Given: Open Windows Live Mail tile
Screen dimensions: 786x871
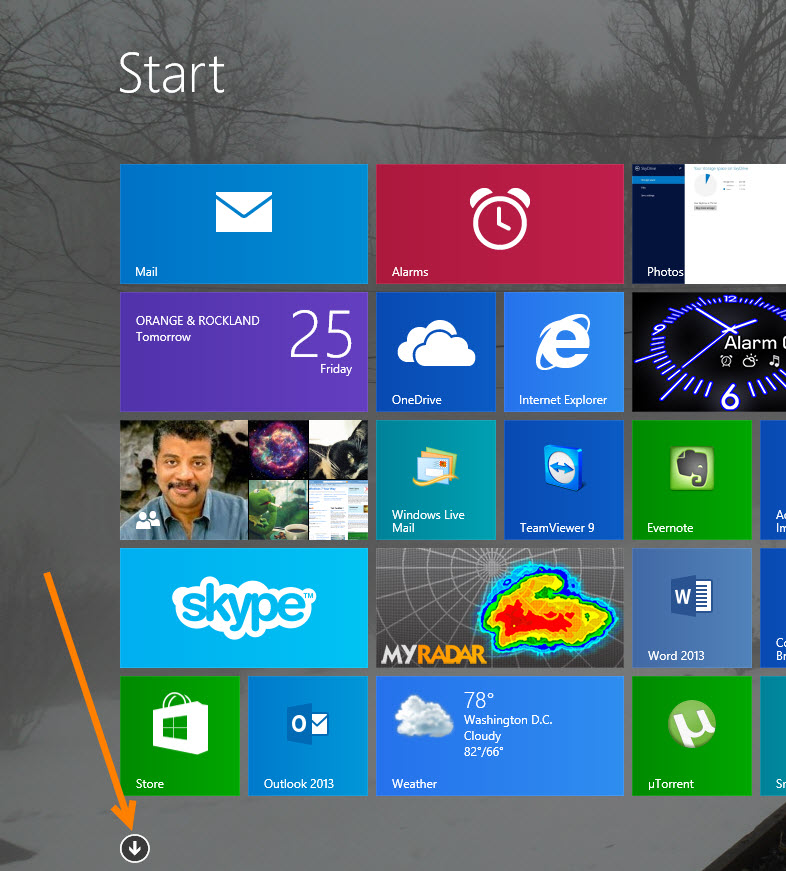Looking at the screenshot, I should [435, 480].
